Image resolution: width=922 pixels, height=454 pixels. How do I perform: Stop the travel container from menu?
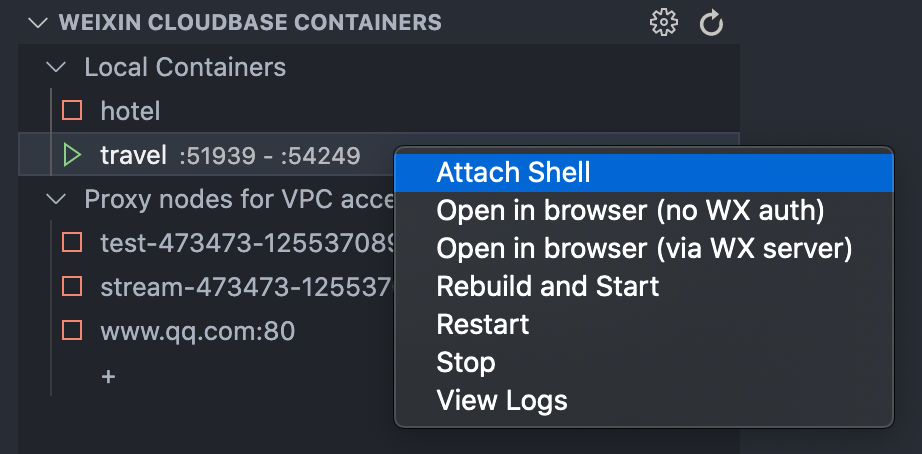pyautogui.click(x=466, y=363)
